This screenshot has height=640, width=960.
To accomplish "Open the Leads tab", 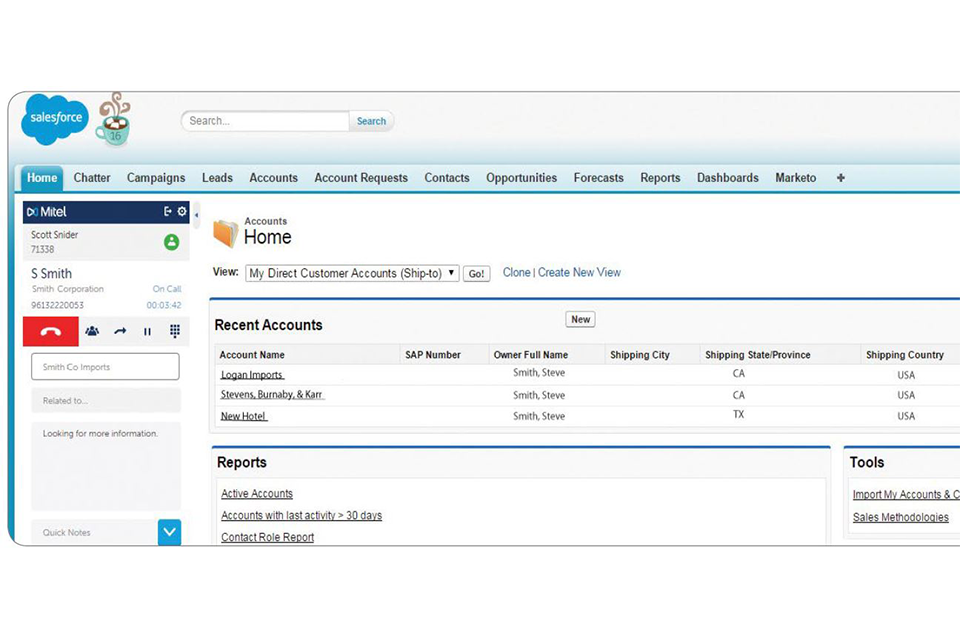I will coord(217,178).
